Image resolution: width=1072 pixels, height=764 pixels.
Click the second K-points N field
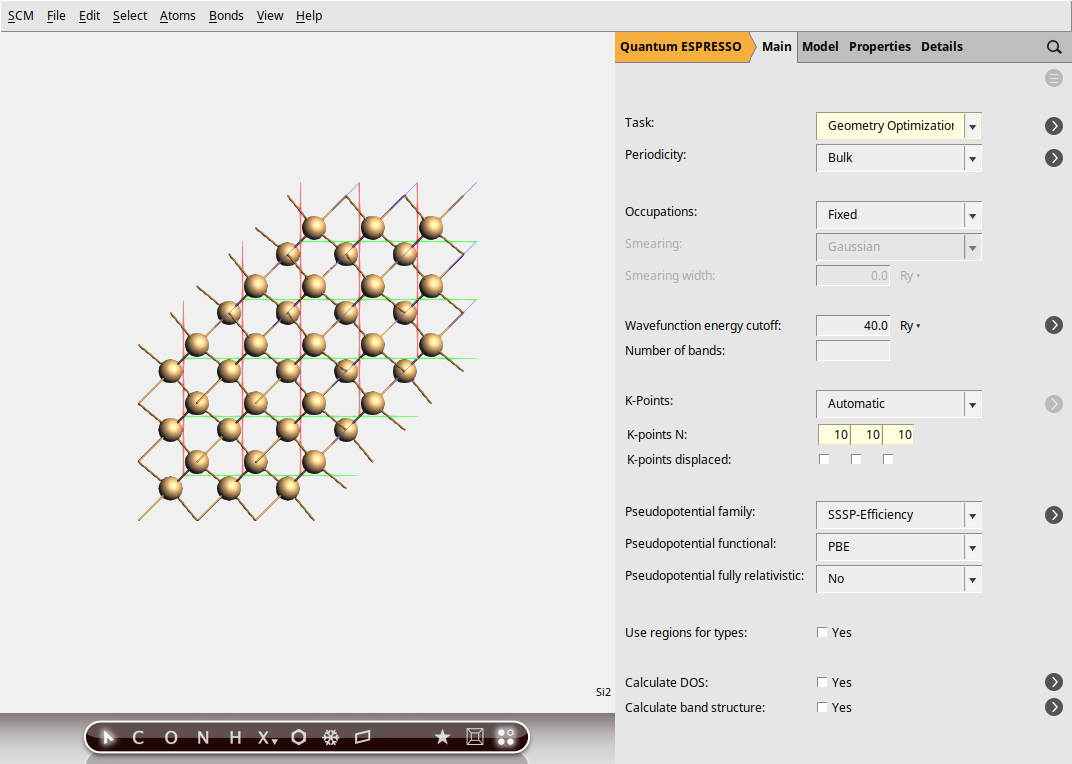(866, 434)
